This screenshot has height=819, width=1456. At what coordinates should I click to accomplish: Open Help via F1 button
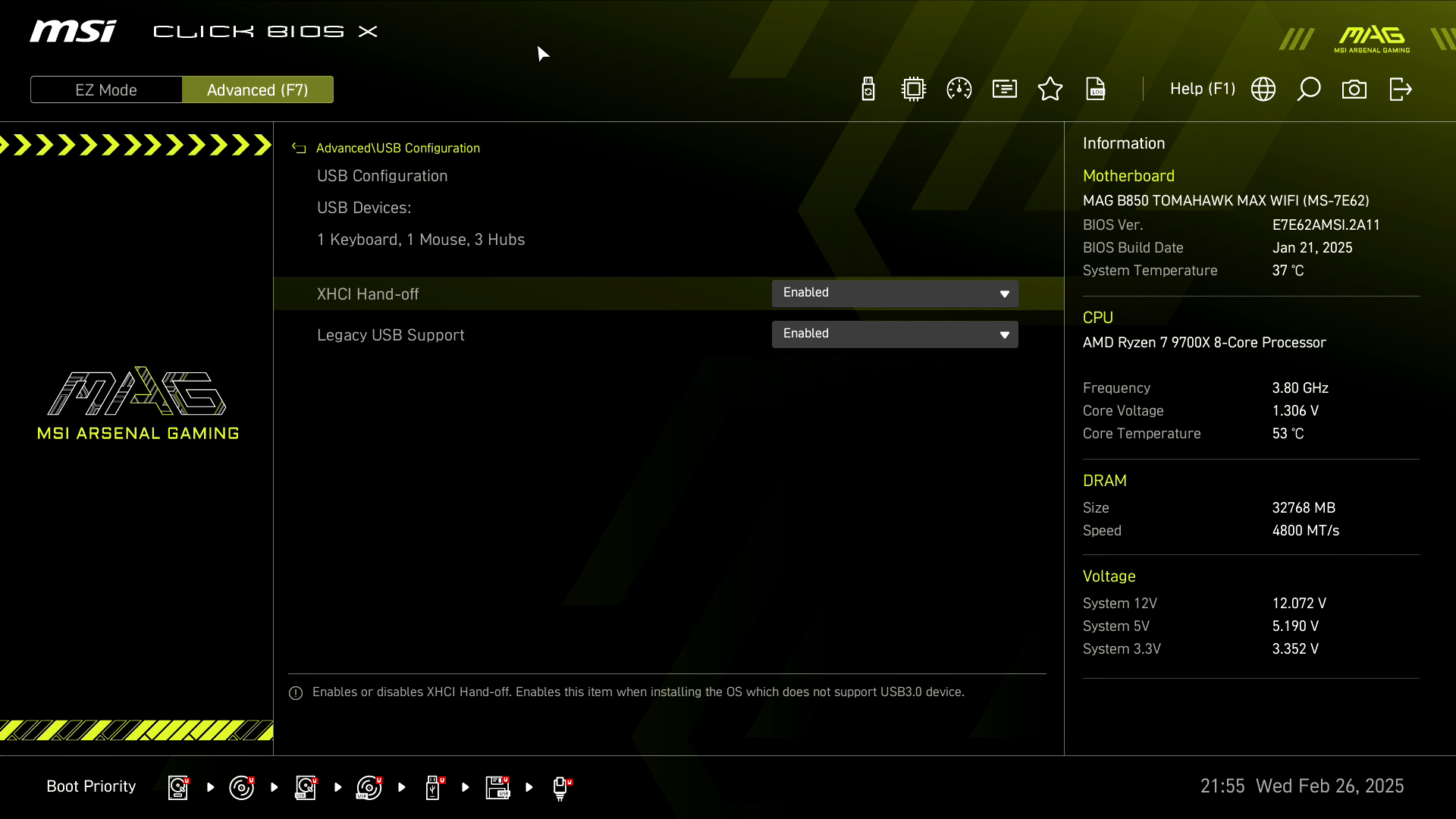click(1200, 89)
